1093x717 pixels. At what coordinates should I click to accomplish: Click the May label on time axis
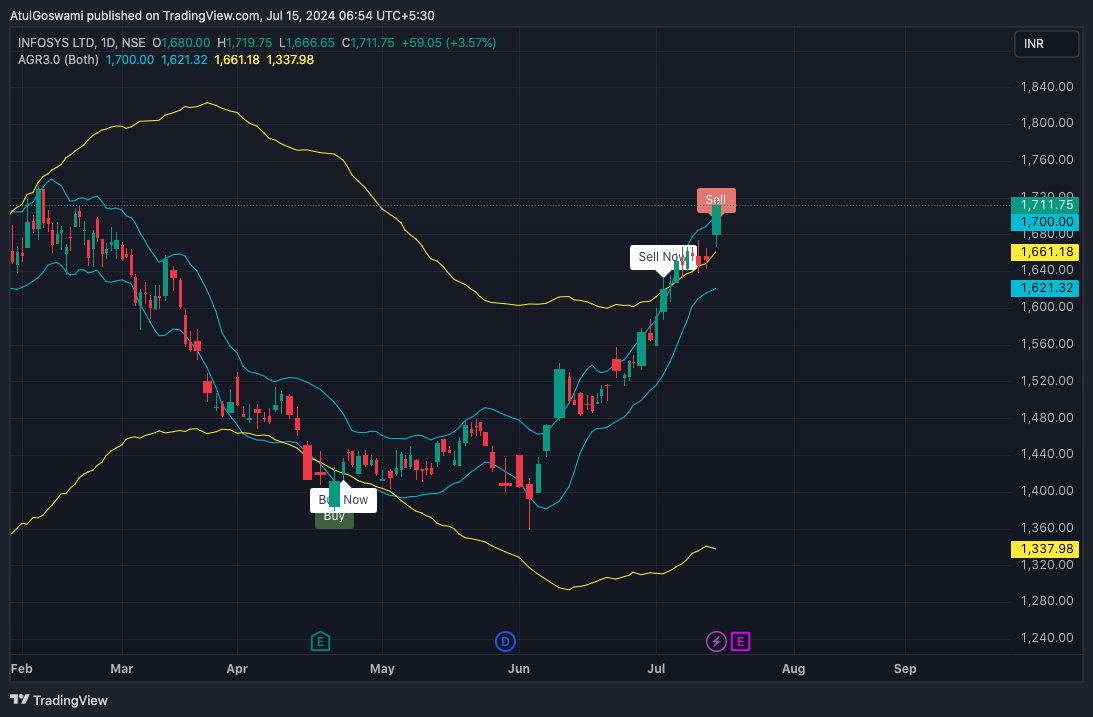382,669
